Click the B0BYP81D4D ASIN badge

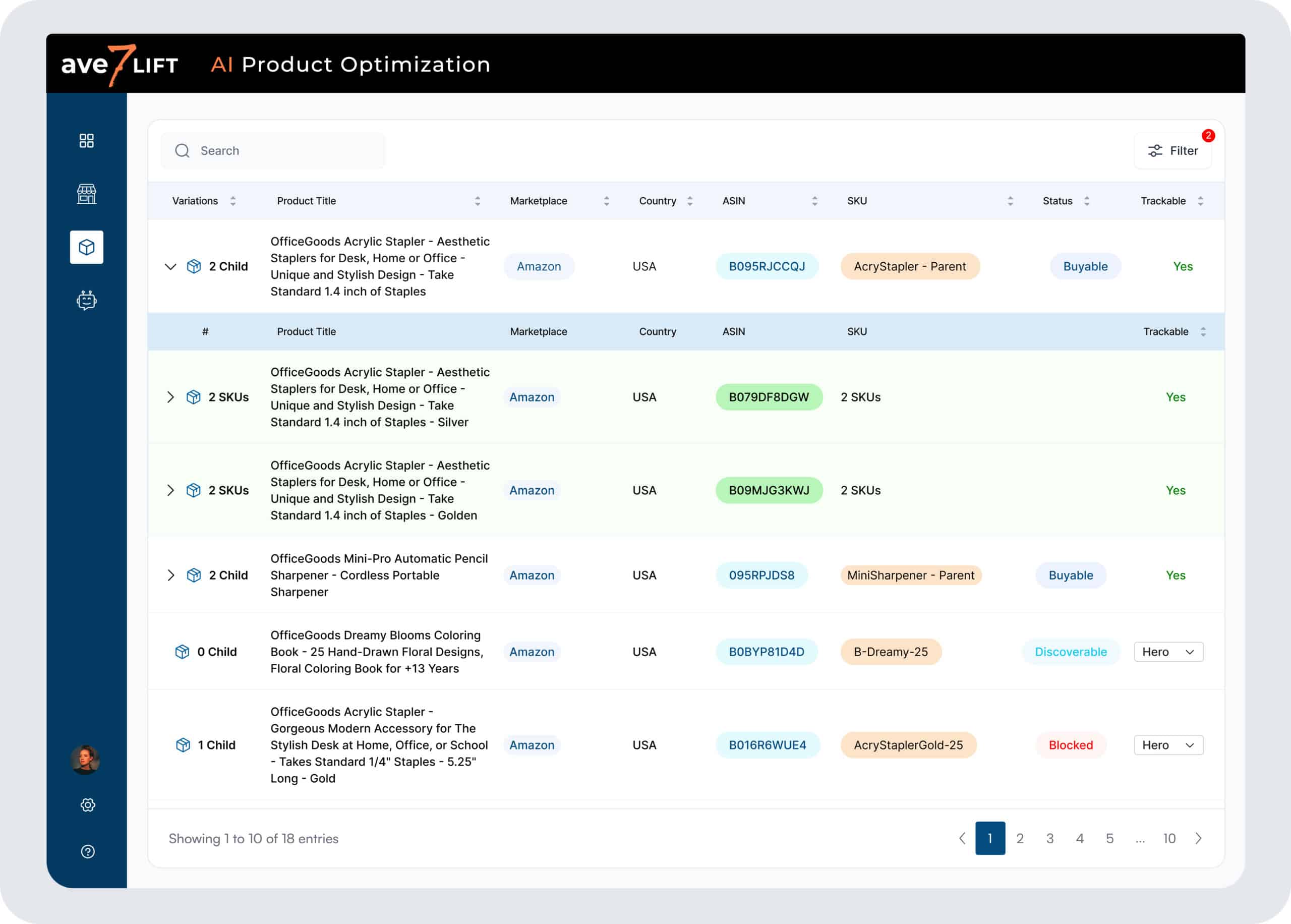pos(766,652)
